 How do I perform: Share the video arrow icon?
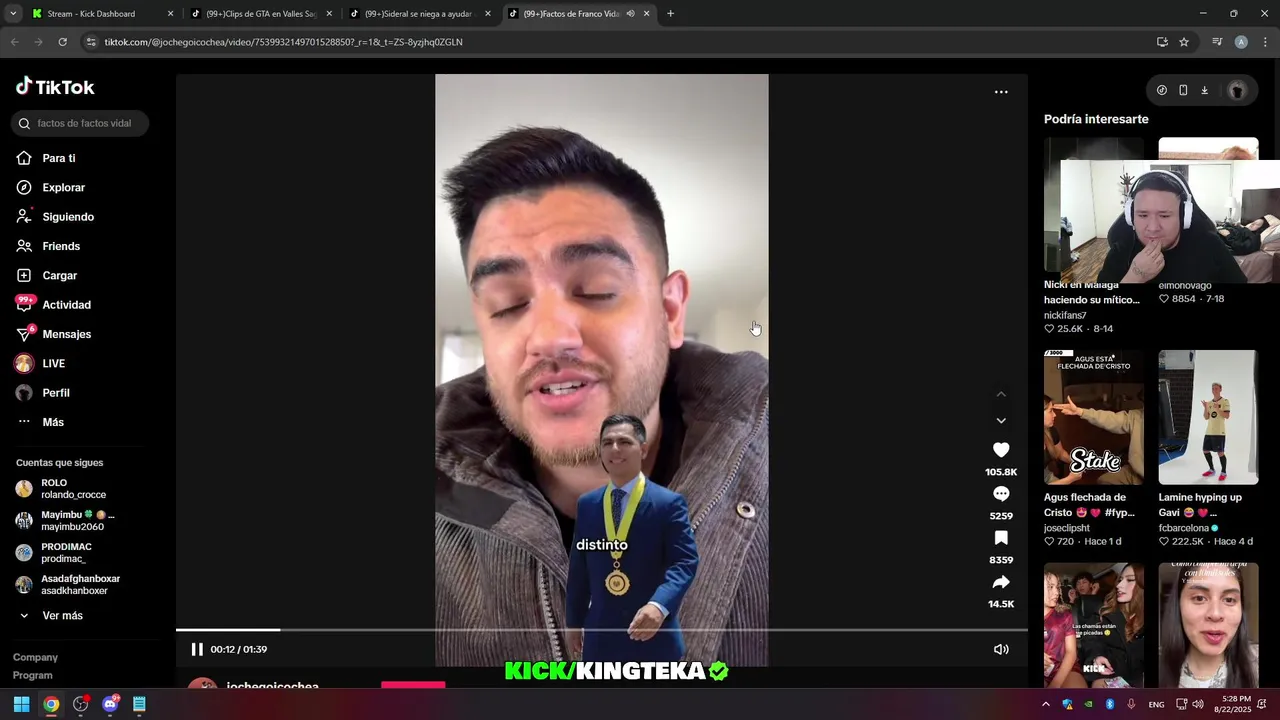pos(1001,582)
